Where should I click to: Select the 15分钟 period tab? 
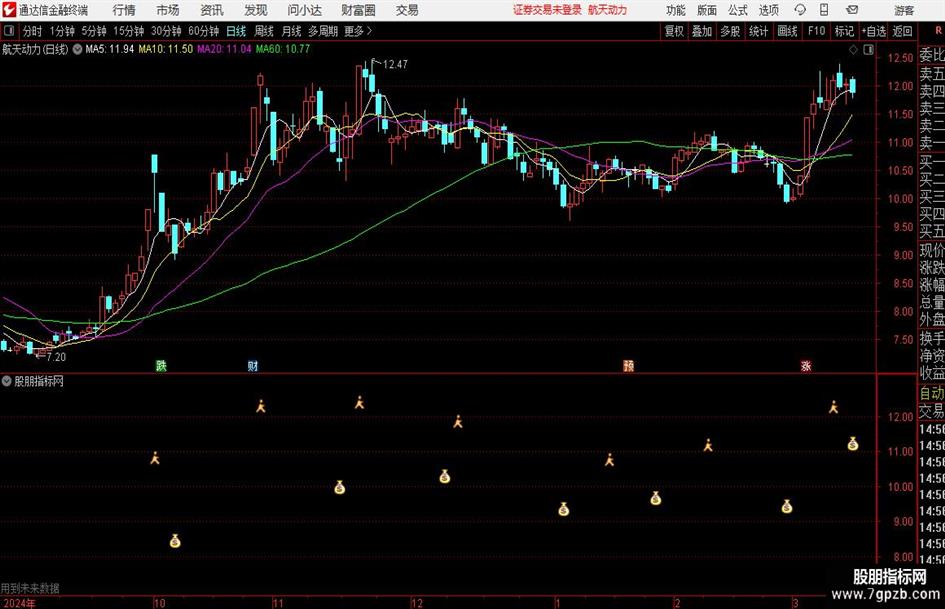pos(128,31)
